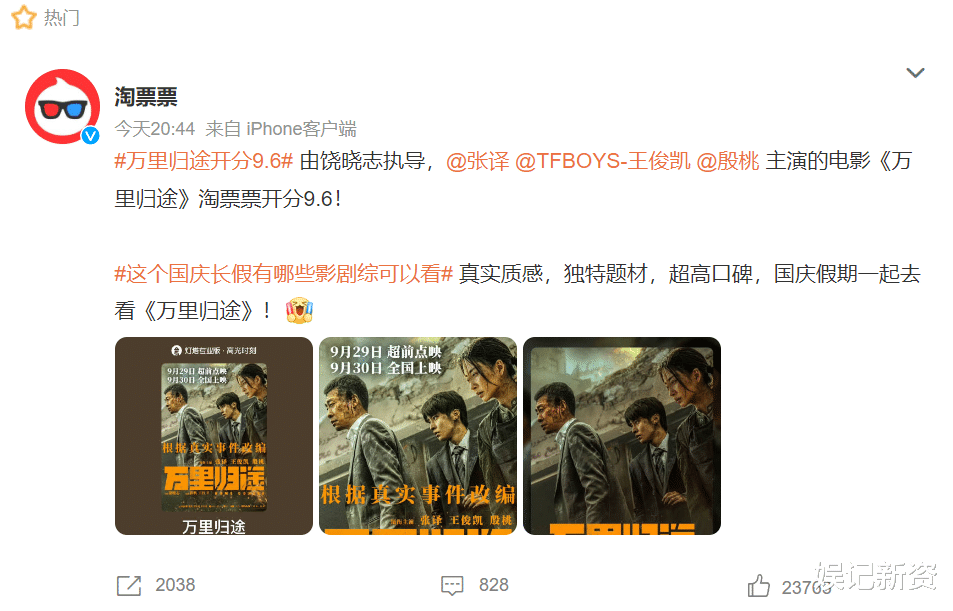Open hashtag #万里归途开分9.6#

[204, 161]
